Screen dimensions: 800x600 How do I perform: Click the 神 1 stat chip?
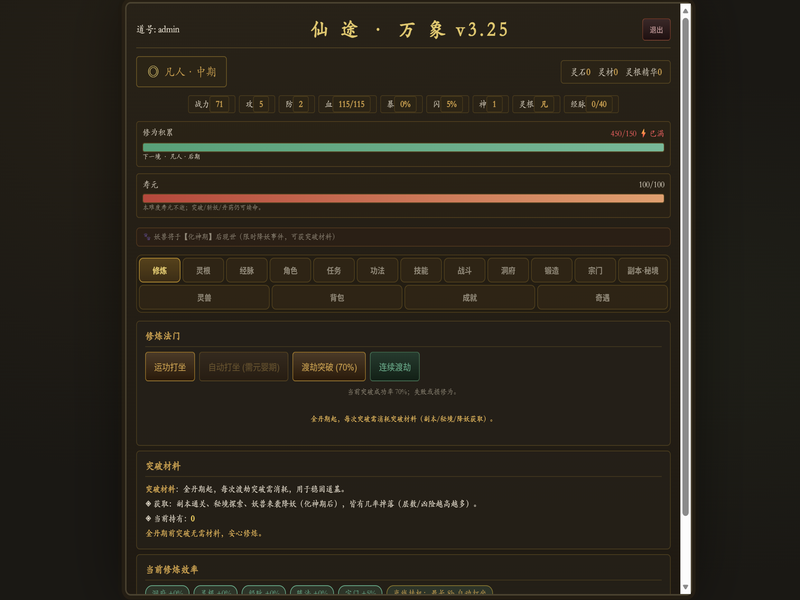[491, 104]
